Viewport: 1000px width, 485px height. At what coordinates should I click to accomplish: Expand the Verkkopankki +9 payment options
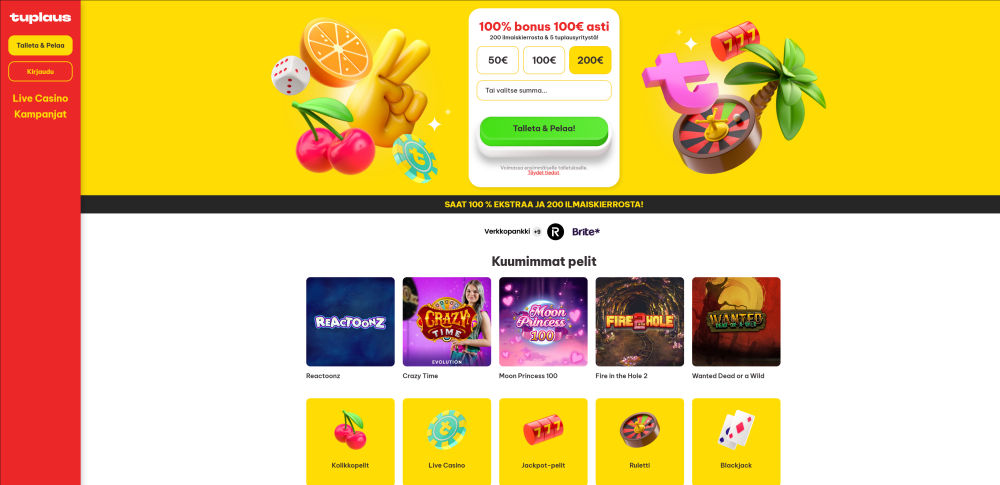click(x=513, y=232)
